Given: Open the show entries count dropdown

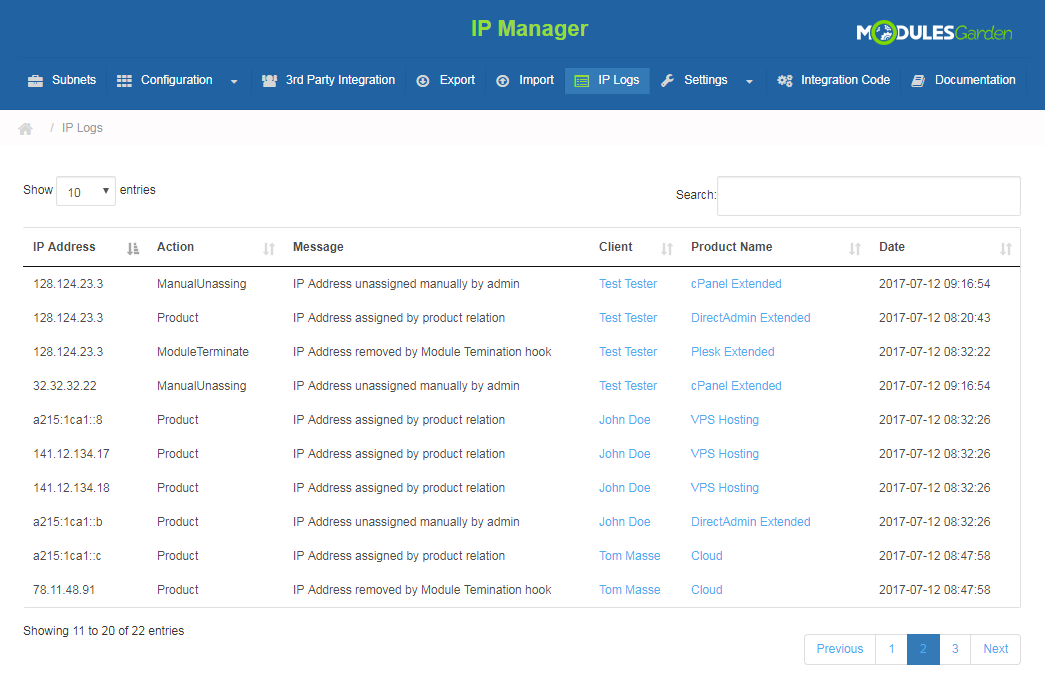Looking at the screenshot, I should (x=86, y=191).
